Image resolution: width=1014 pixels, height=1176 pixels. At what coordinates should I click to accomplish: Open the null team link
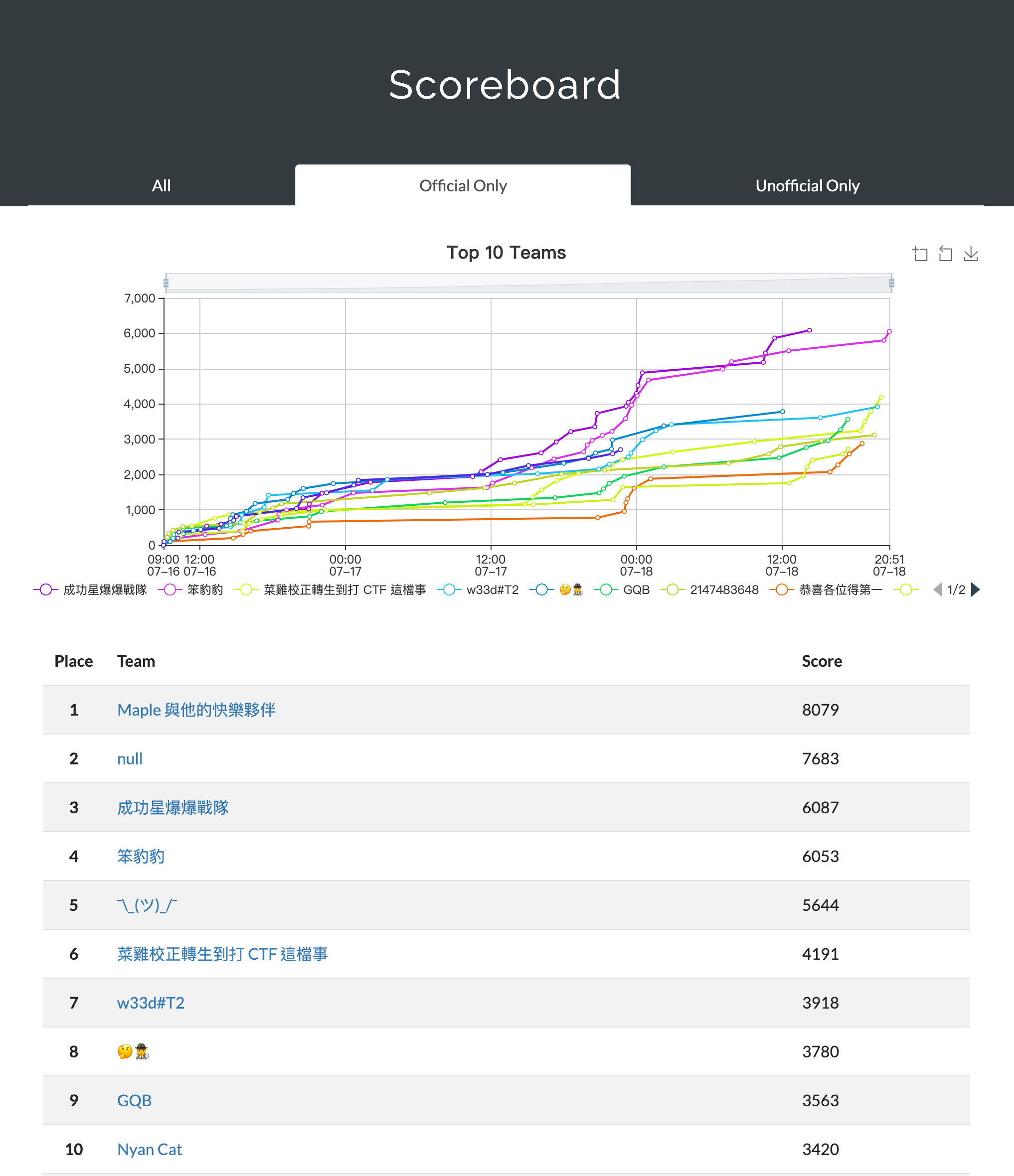(x=130, y=759)
